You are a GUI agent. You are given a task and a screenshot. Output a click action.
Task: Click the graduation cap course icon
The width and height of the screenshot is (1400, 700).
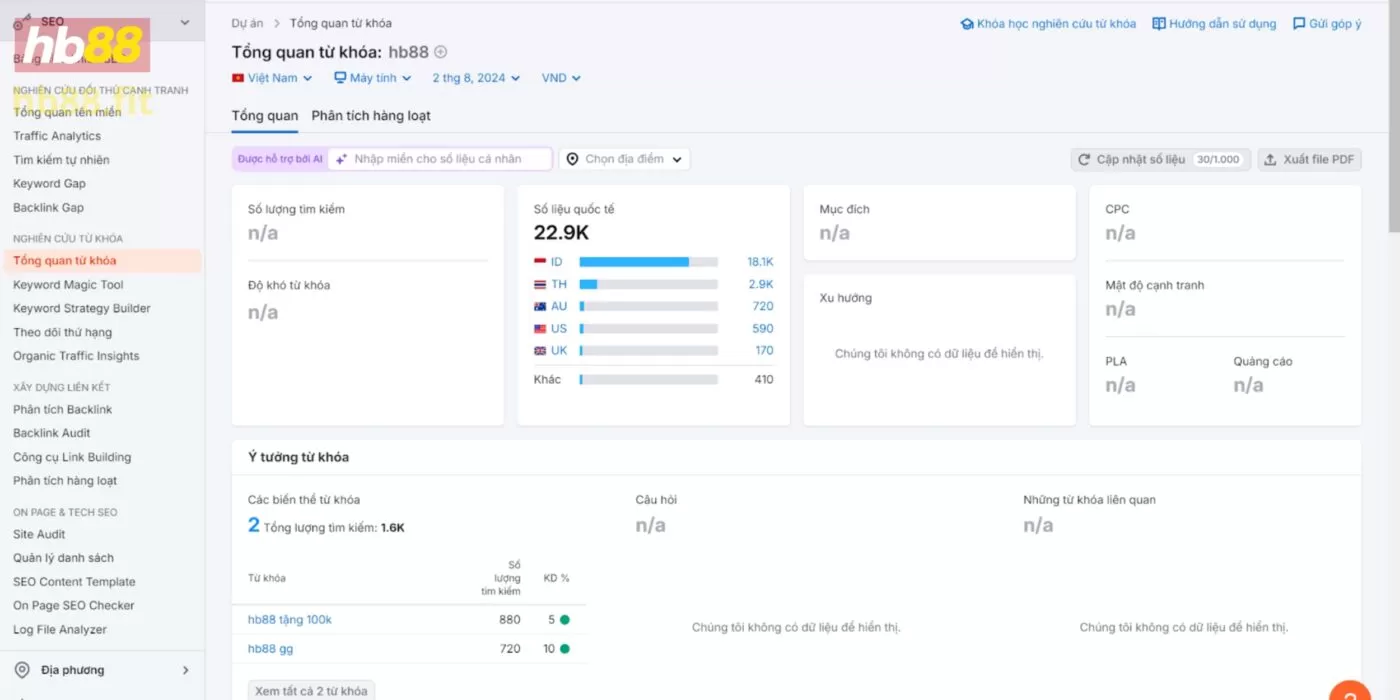967,24
